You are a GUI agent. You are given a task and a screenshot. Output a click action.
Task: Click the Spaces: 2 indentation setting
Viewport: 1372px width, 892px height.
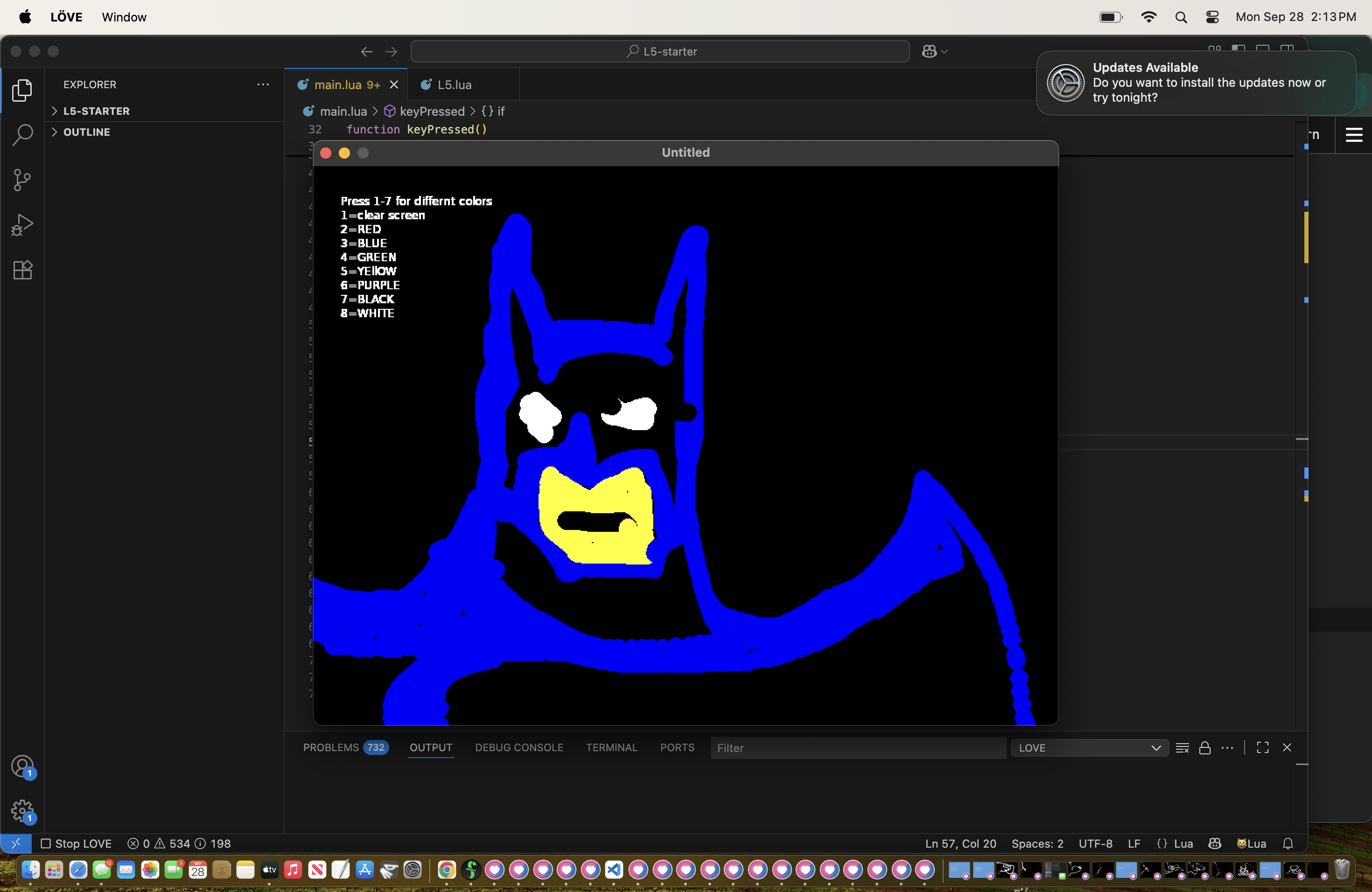(x=1037, y=843)
